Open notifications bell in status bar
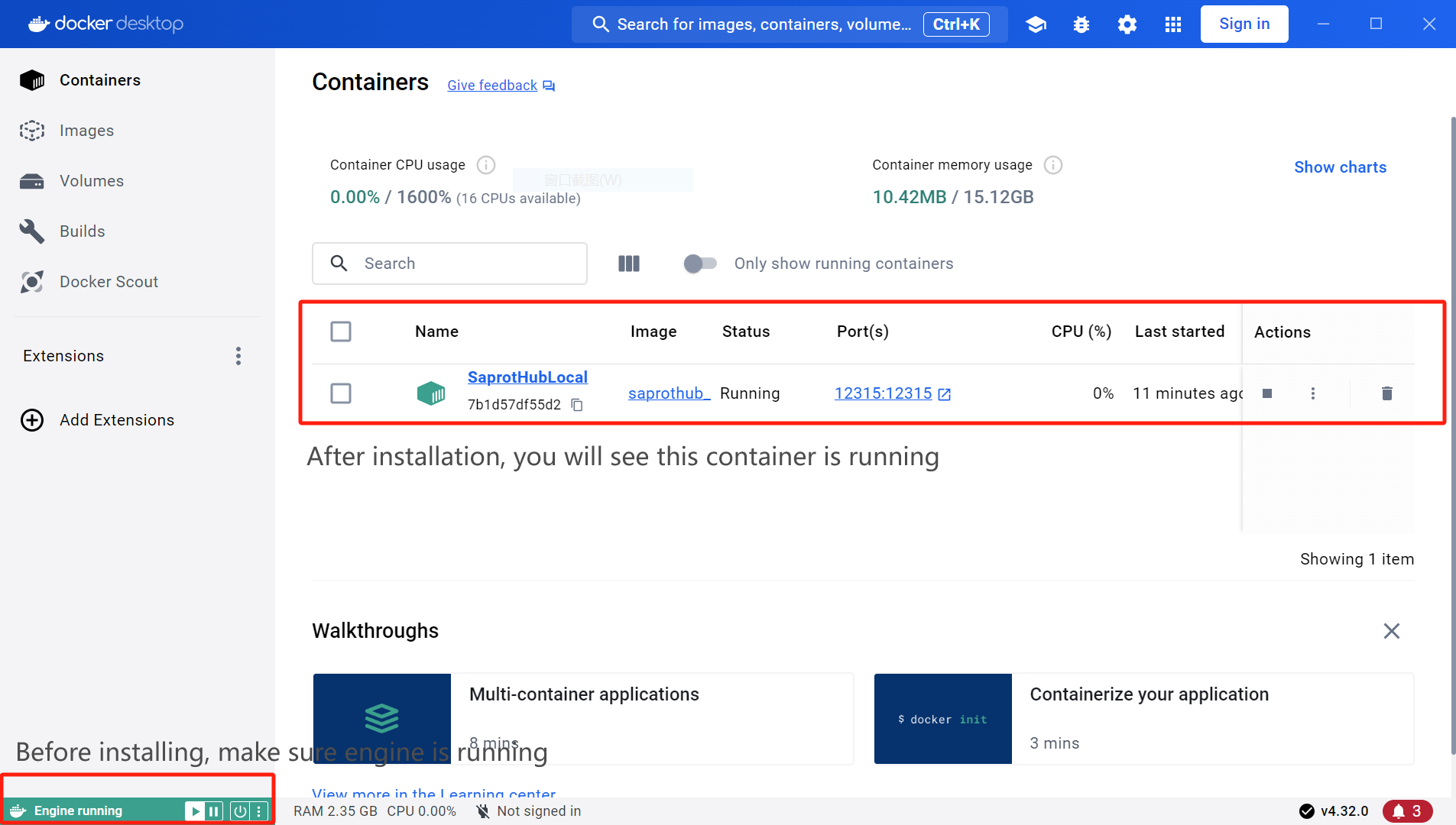This screenshot has height=825, width=1456. pyautogui.click(x=1407, y=810)
